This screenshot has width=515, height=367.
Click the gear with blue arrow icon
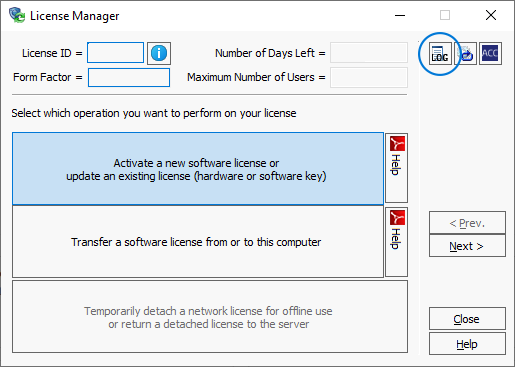coord(466,53)
